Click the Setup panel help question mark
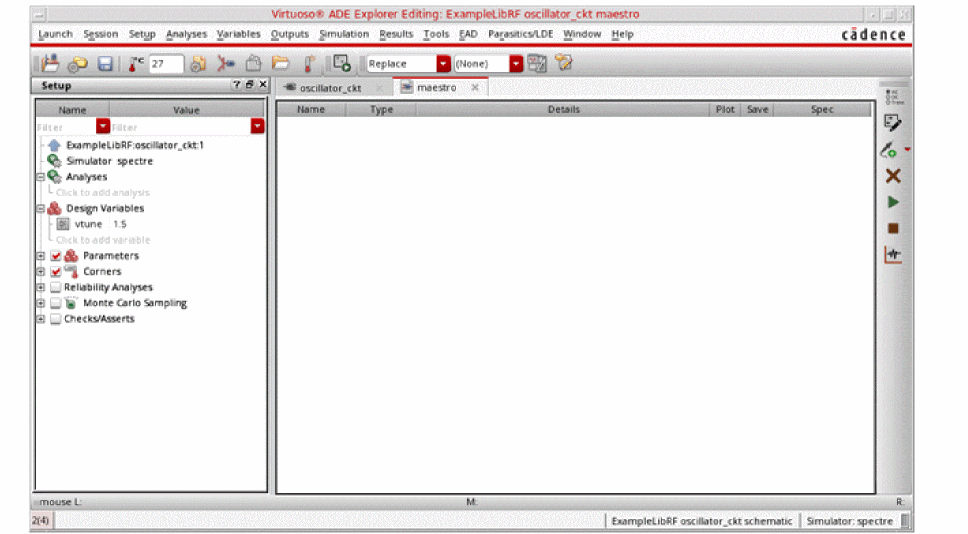The image size is (968, 534). (236, 85)
